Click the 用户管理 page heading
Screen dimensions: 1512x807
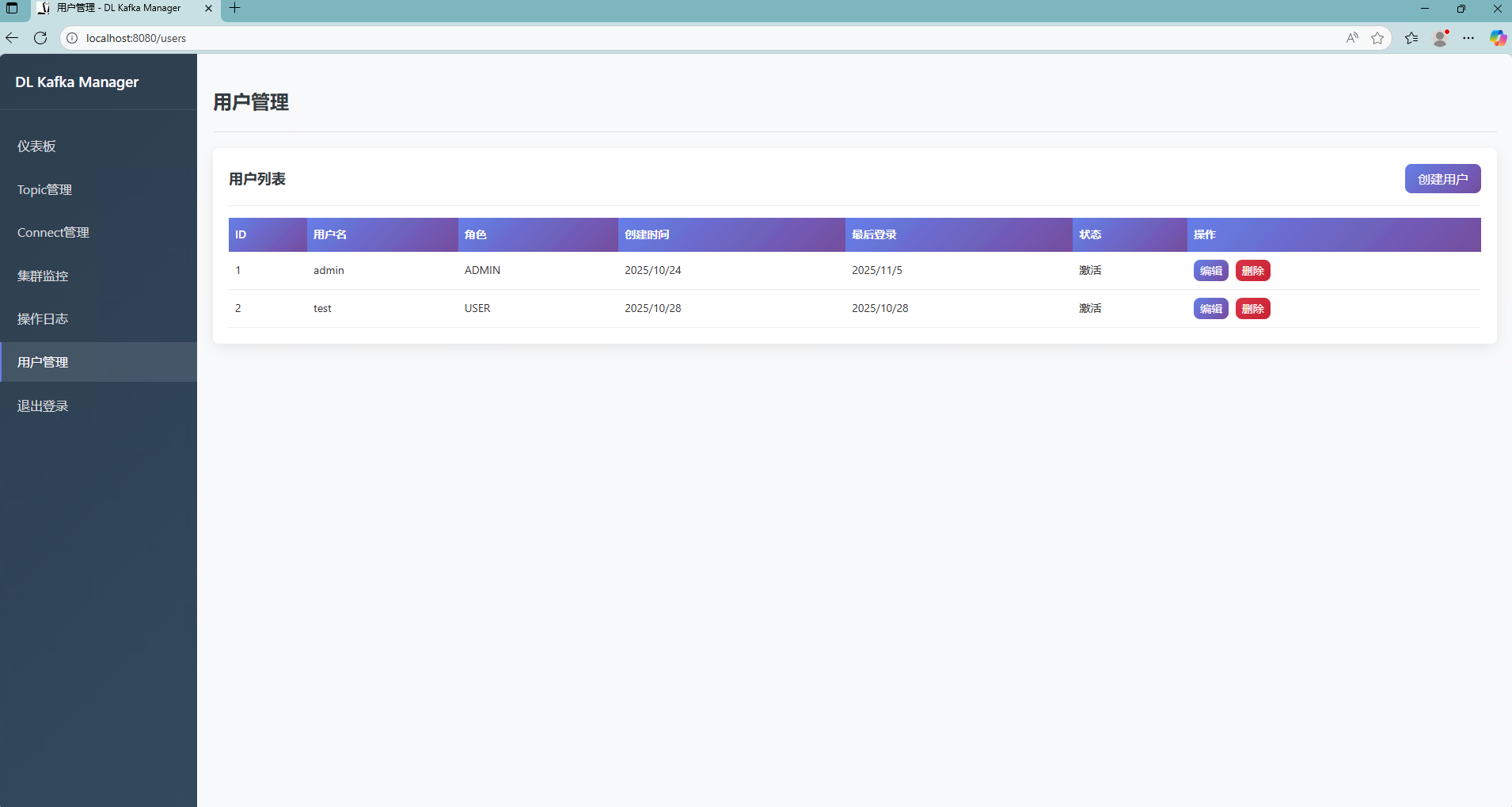[251, 102]
